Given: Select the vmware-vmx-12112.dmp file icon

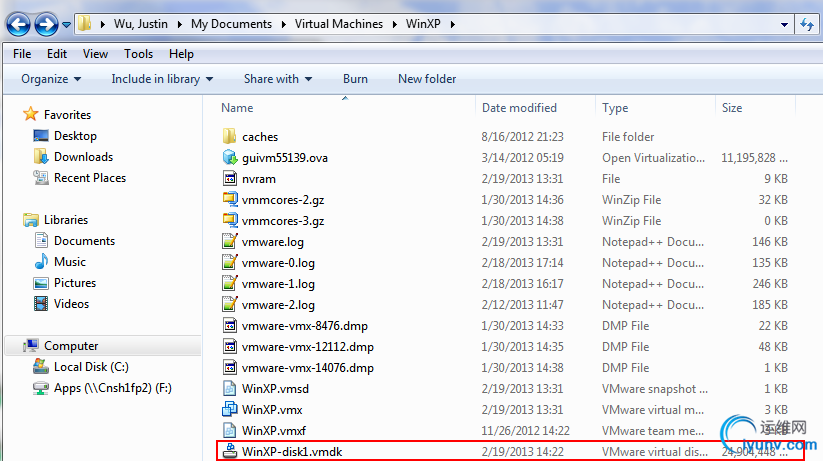Looking at the screenshot, I should tap(229, 347).
